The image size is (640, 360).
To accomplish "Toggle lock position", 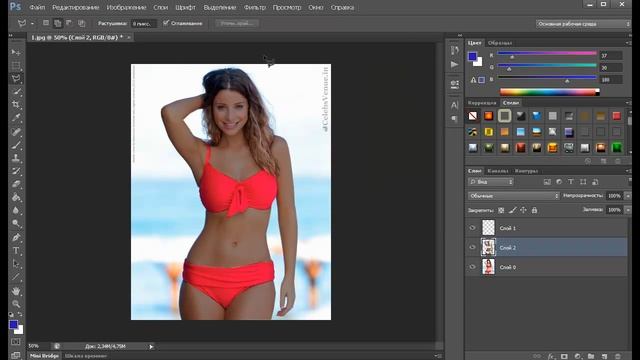I will pos(523,210).
